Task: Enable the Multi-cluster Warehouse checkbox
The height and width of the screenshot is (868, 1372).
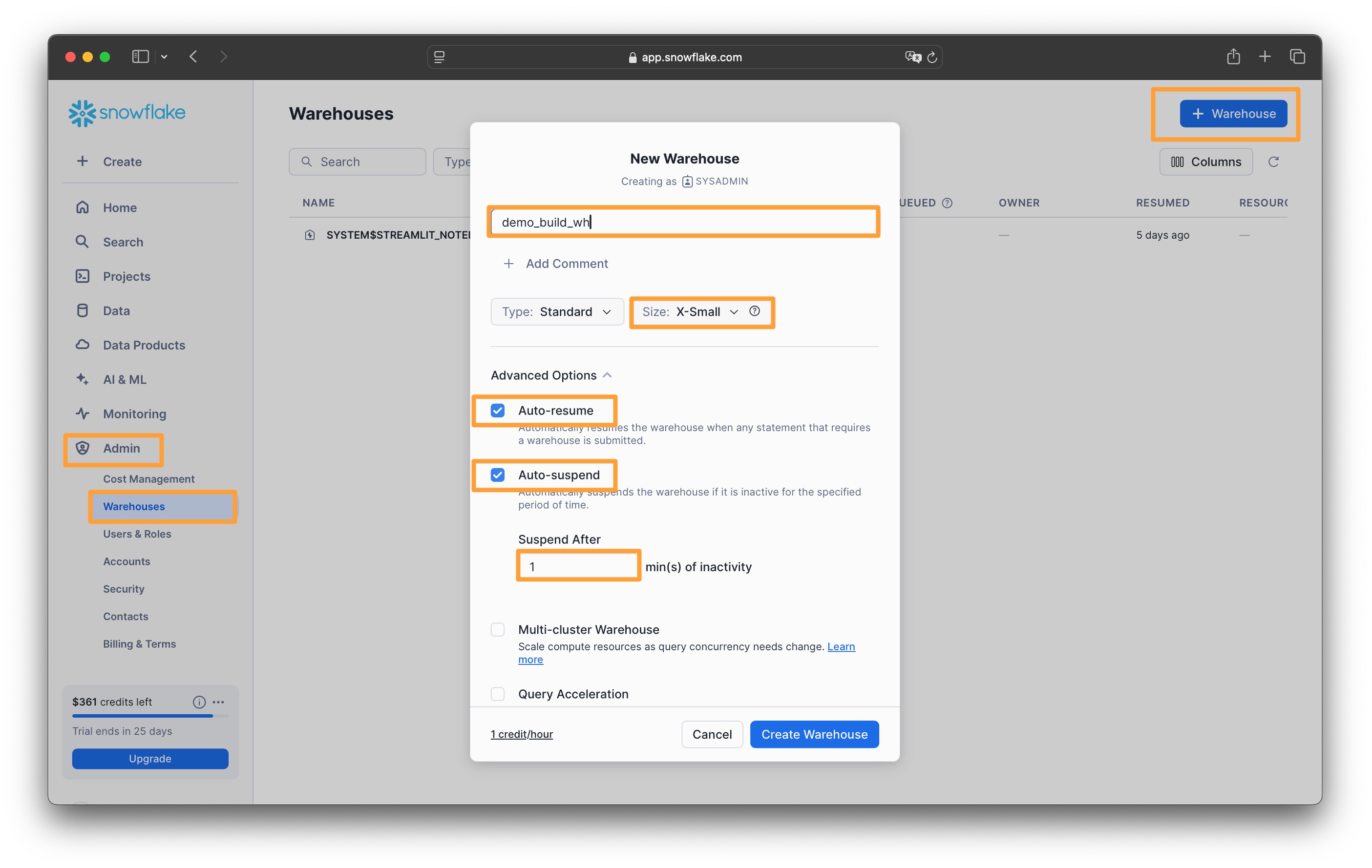Action: pos(497,629)
